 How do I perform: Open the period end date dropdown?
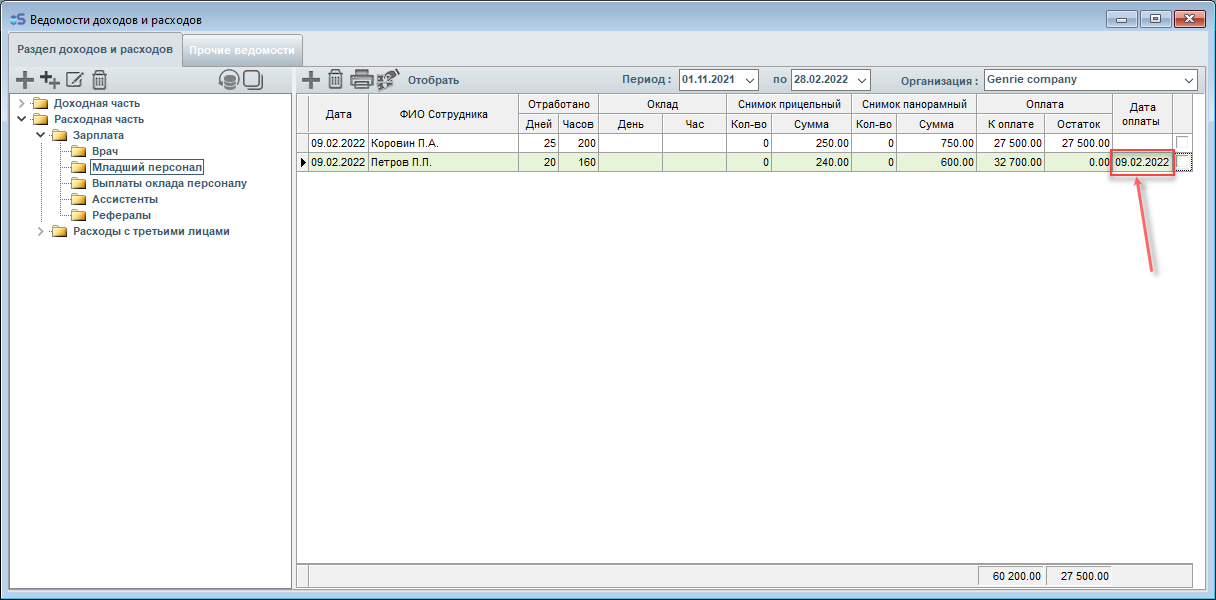pyautogui.click(x=862, y=80)
